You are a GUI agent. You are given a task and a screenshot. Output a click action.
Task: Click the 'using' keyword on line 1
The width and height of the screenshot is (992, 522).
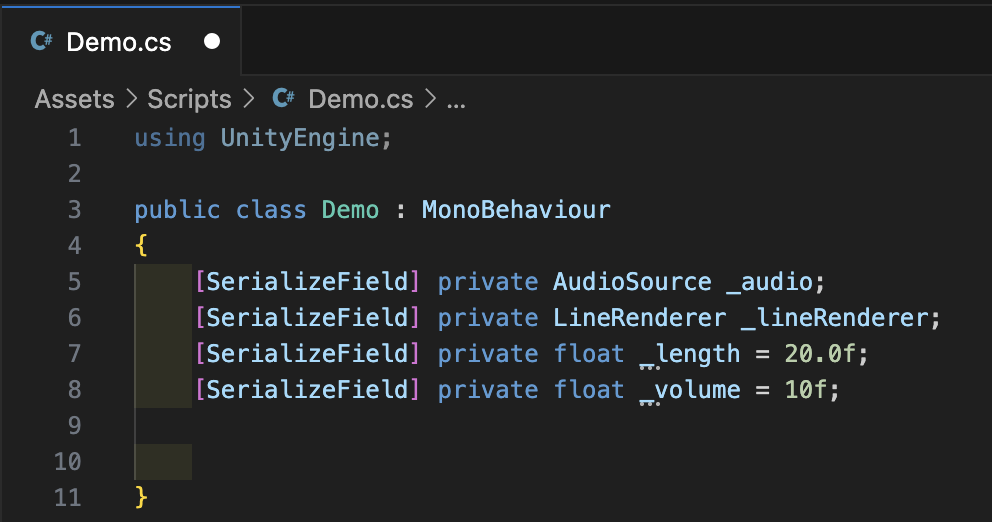pyautogui.click(x=170, y=138)
